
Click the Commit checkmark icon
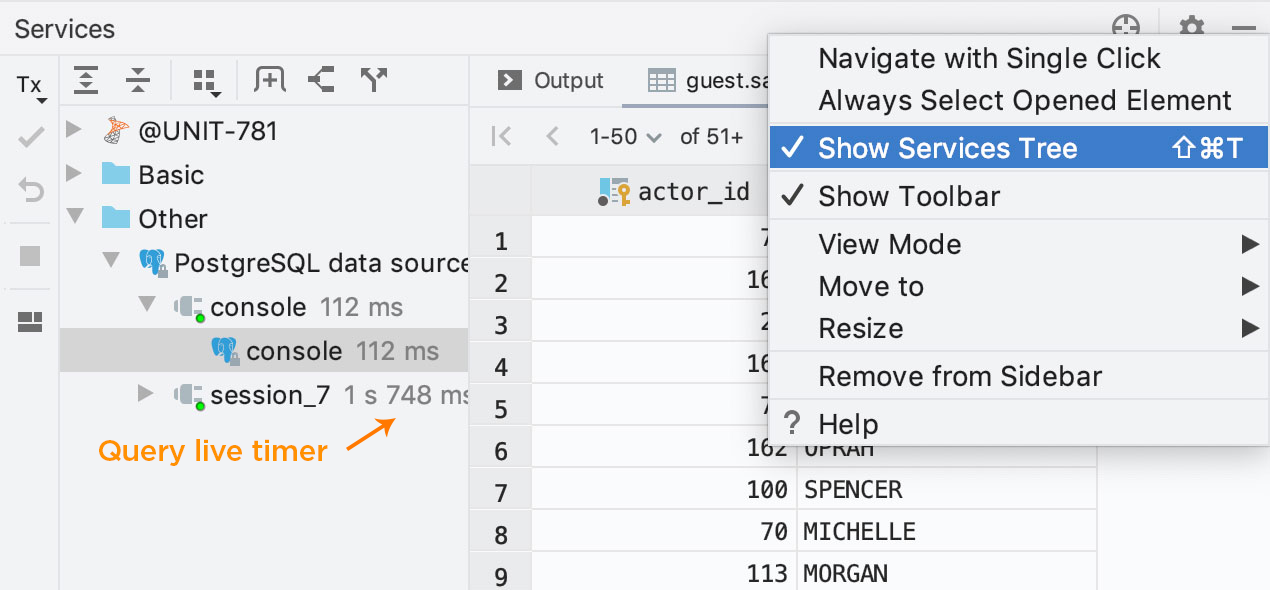[x=31, y=137]
